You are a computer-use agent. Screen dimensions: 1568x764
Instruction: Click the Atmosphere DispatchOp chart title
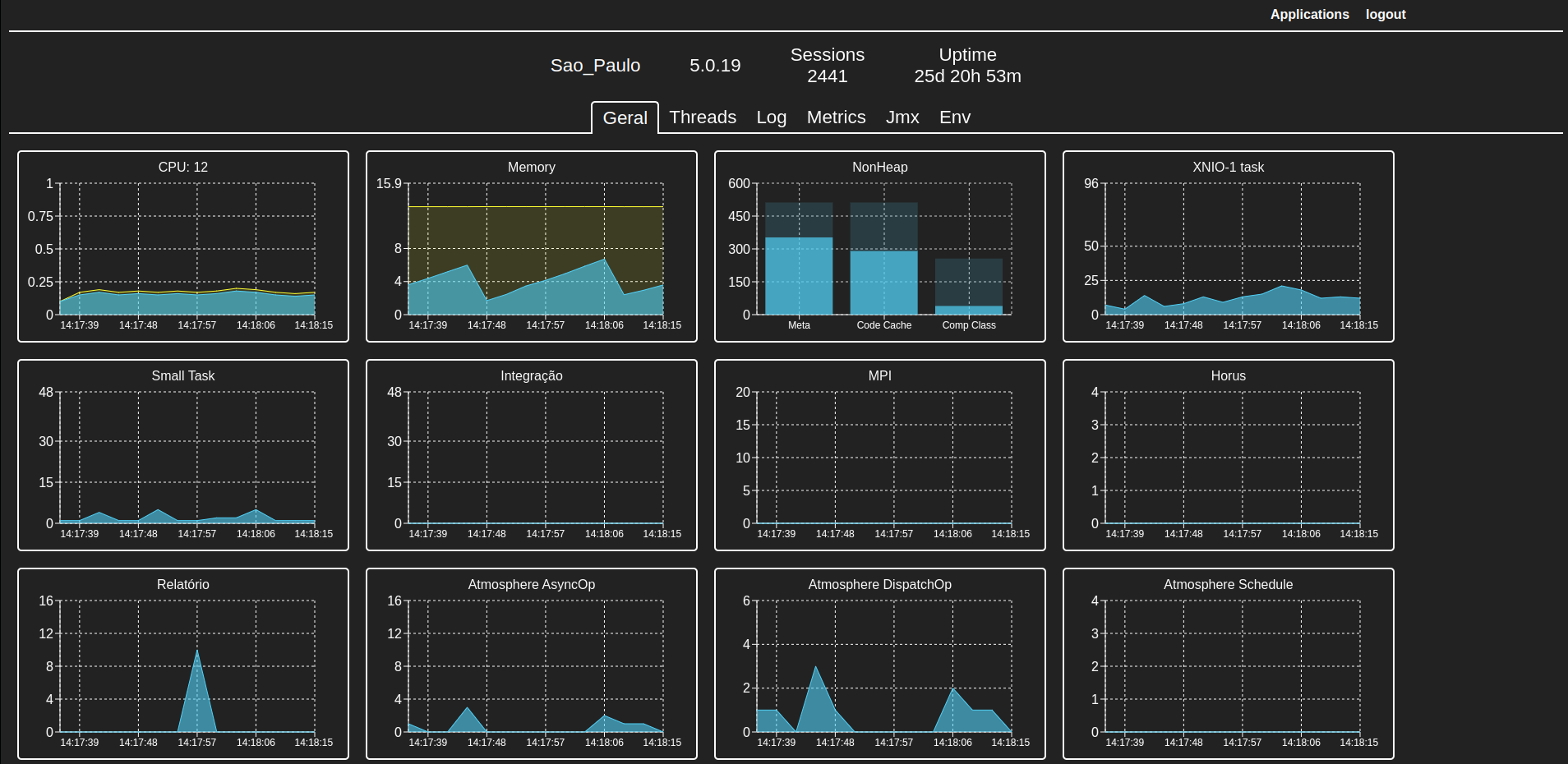(x=880, y=584)
